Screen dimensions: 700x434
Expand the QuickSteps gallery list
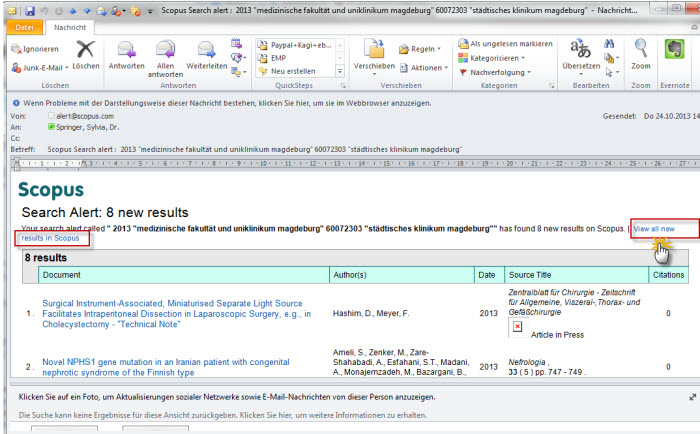340,71
